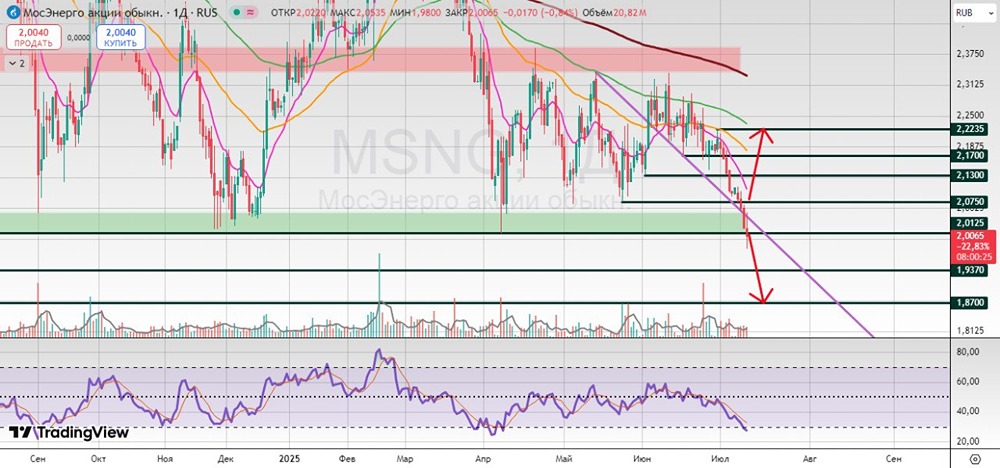Click the Фев label on time axis
Screen dimensions: 1000x468
tap(348, 458)
